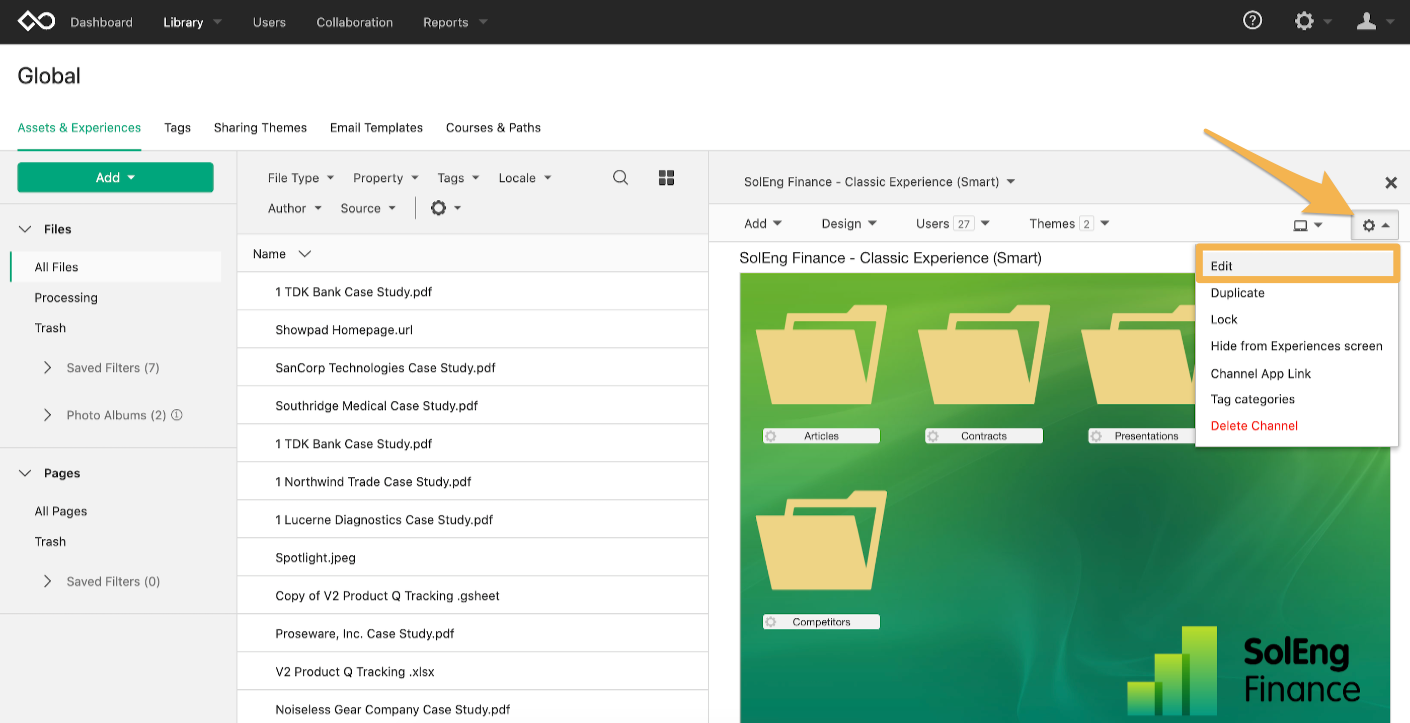Open Spotlight.jpeg file row
Screen dimensions: 1410x723
coord(472,558)
